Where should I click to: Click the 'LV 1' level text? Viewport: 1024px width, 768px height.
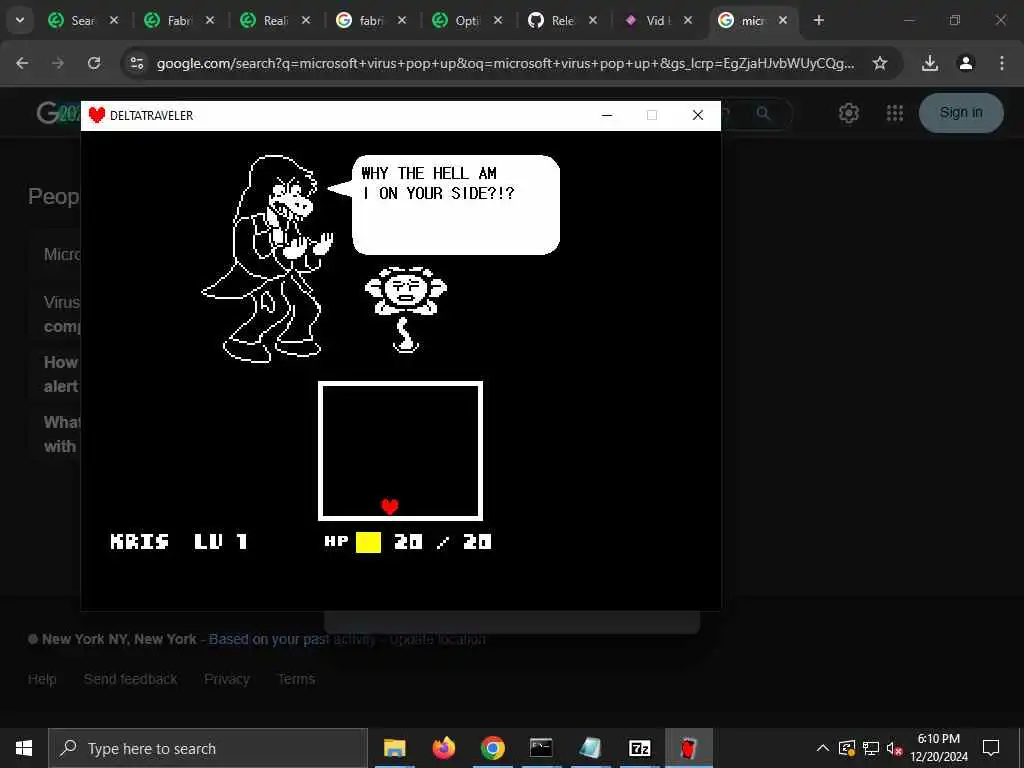(221, 541)
